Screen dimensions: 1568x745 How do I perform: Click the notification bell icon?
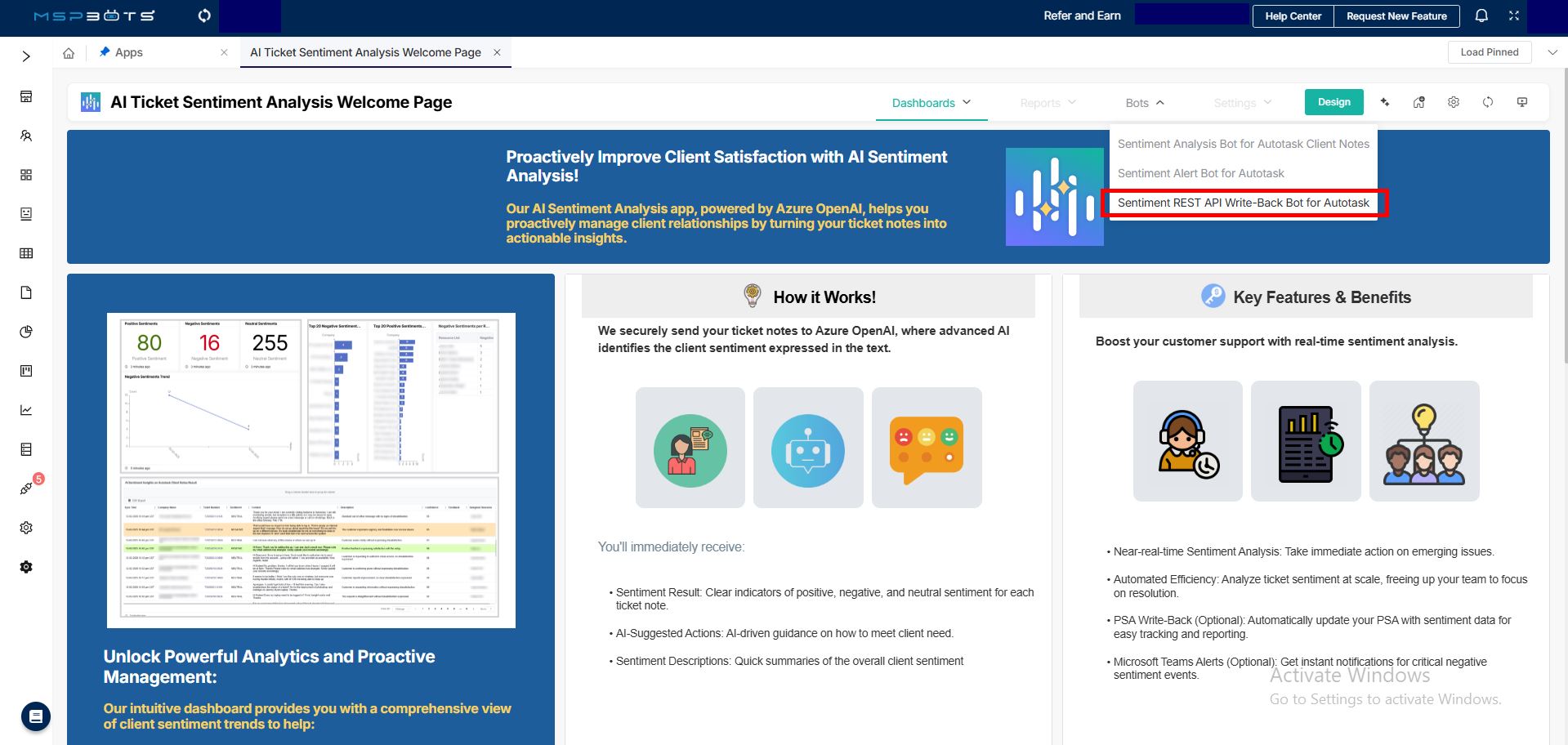1481,16
